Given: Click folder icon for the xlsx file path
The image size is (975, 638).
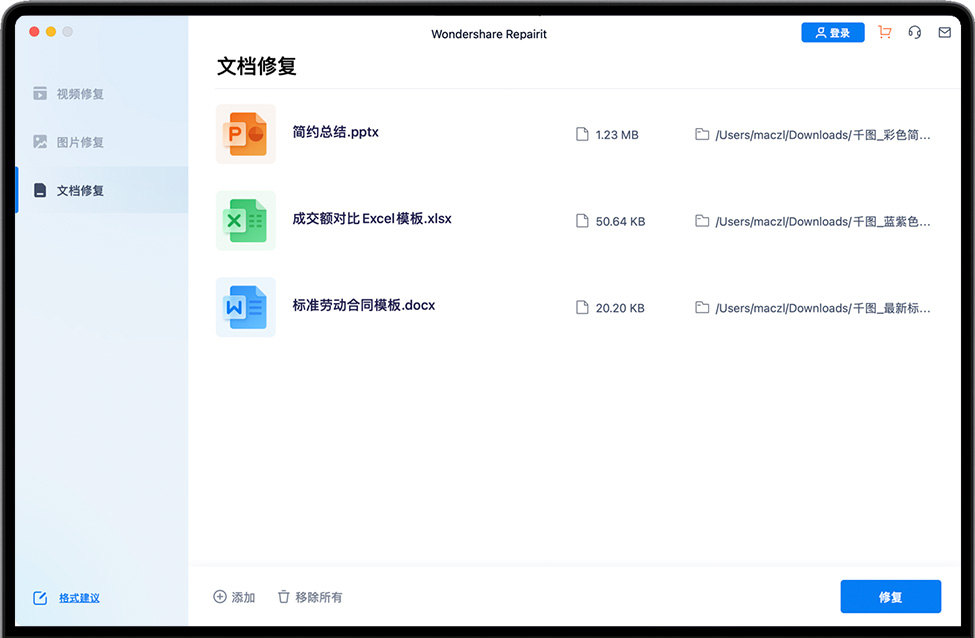Looking at the screenshot, I should coord(702,221).
